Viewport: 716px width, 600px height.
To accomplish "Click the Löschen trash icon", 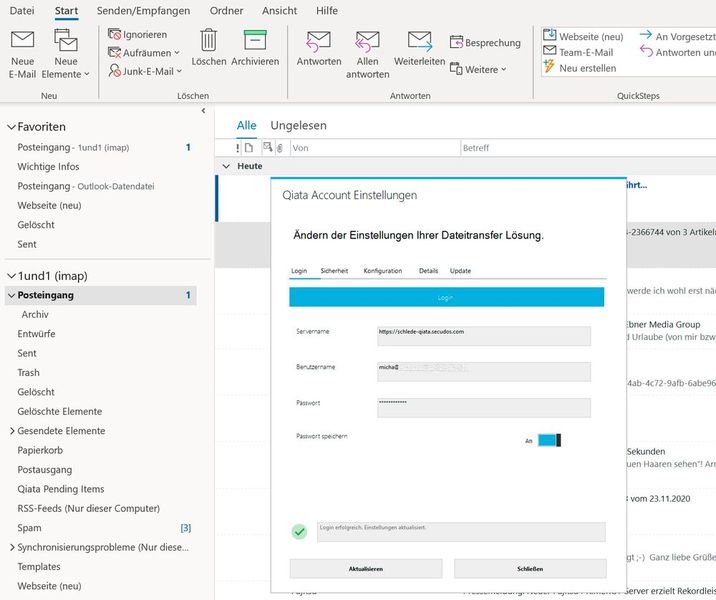I will pos(209,42).
